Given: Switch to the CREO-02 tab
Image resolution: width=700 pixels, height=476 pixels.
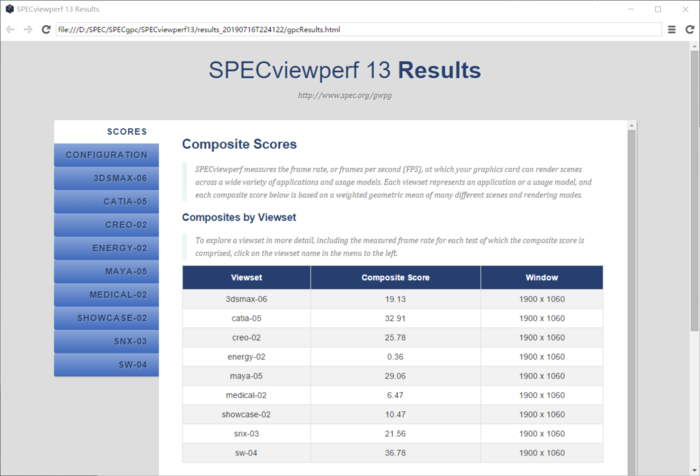Looking at the screenshot, I should click(106, 225).
